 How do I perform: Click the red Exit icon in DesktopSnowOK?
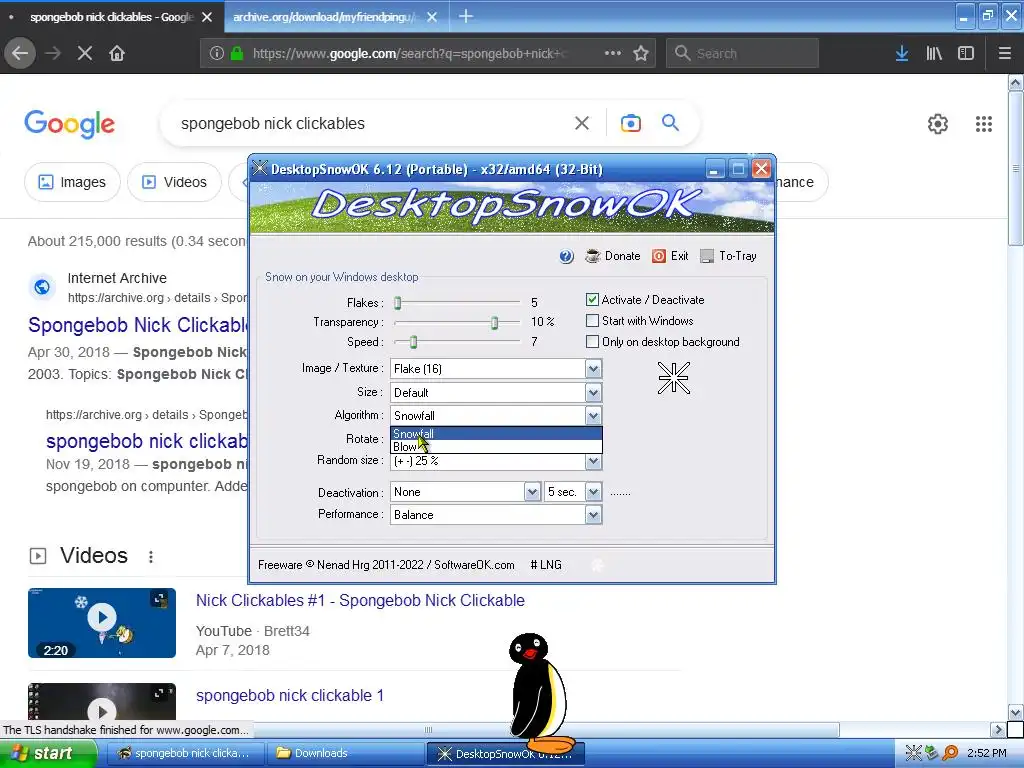click(x=659, y=256)
